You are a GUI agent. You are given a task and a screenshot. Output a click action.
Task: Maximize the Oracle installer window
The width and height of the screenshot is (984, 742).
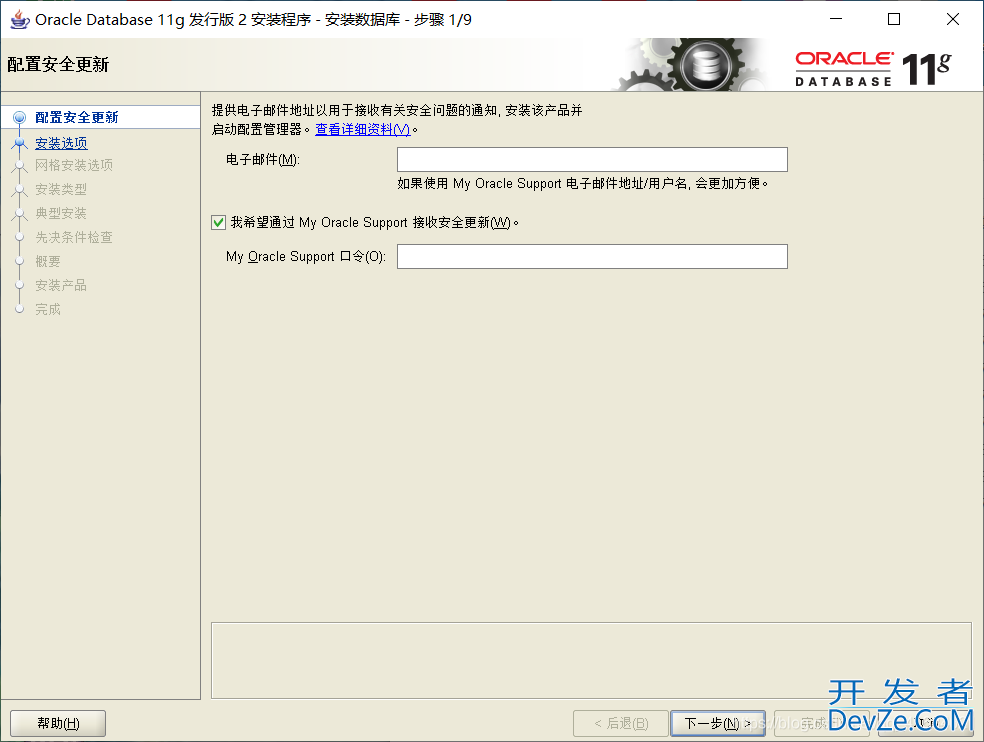click(894, 19)
